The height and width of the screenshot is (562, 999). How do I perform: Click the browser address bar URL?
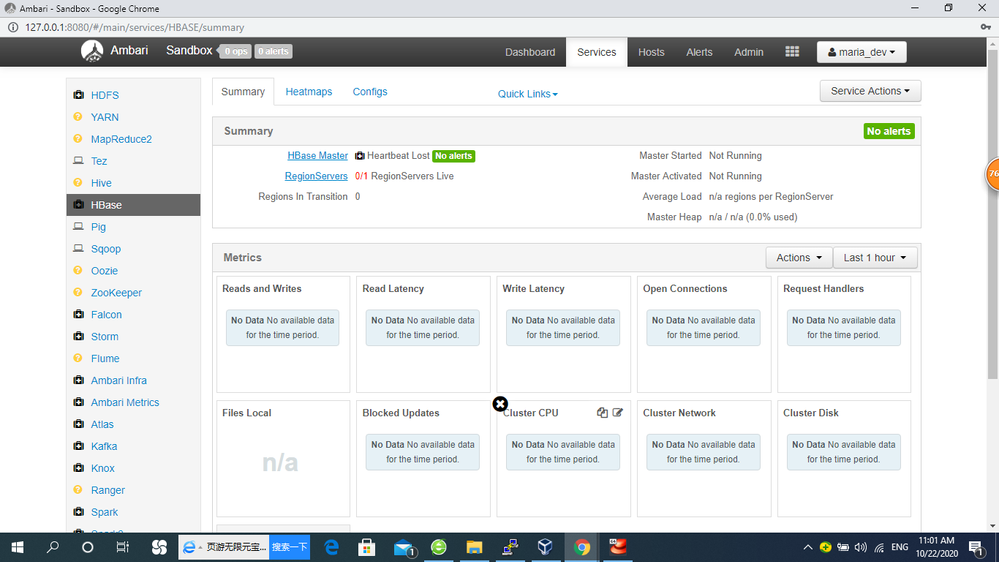click(x=134, y=27)
